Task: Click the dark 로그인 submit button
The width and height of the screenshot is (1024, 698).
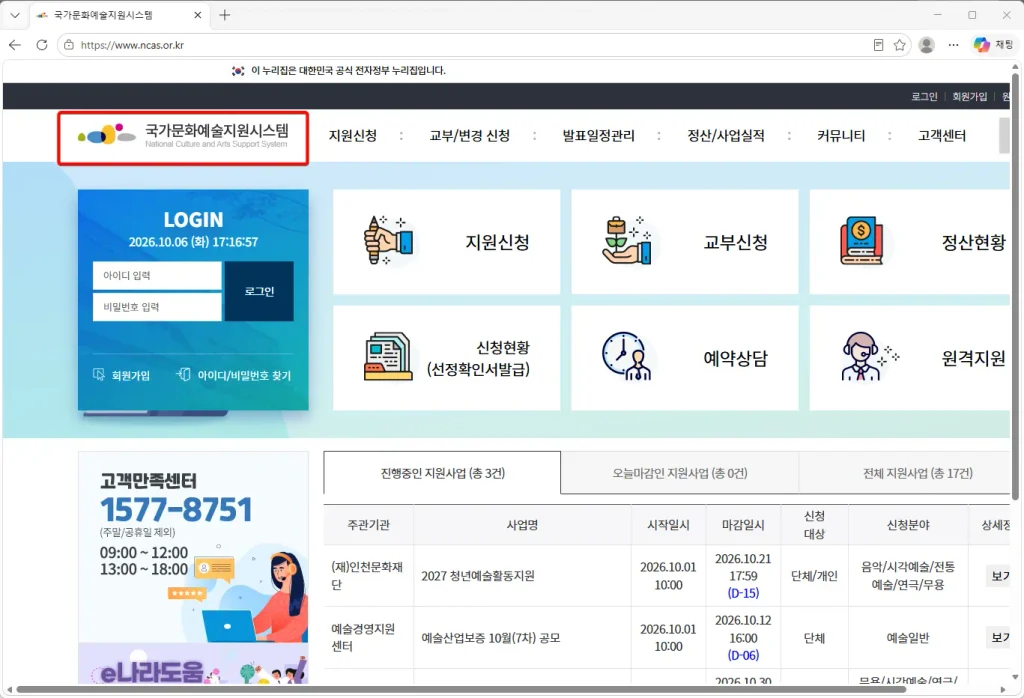Action: [259, 291]
